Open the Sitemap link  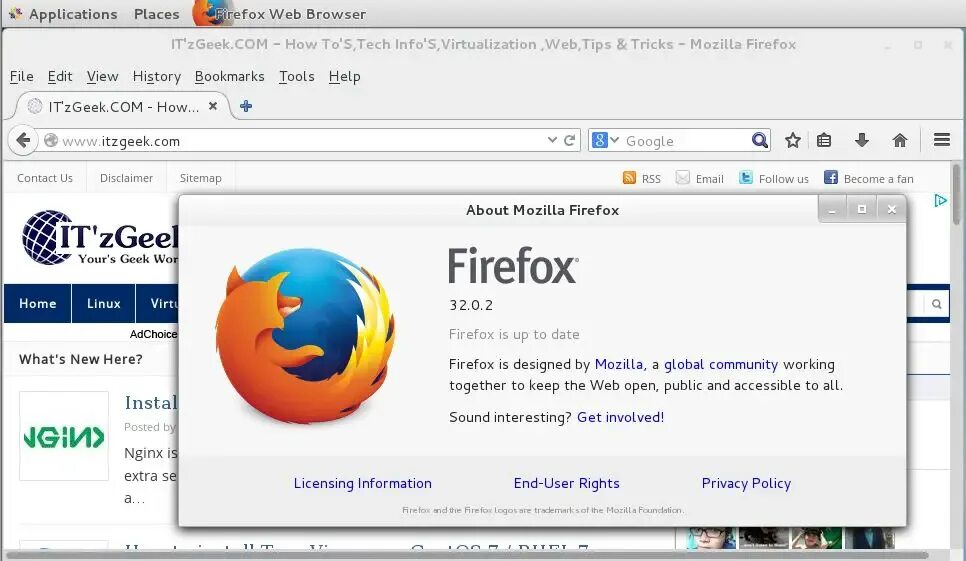click(200, 178)
